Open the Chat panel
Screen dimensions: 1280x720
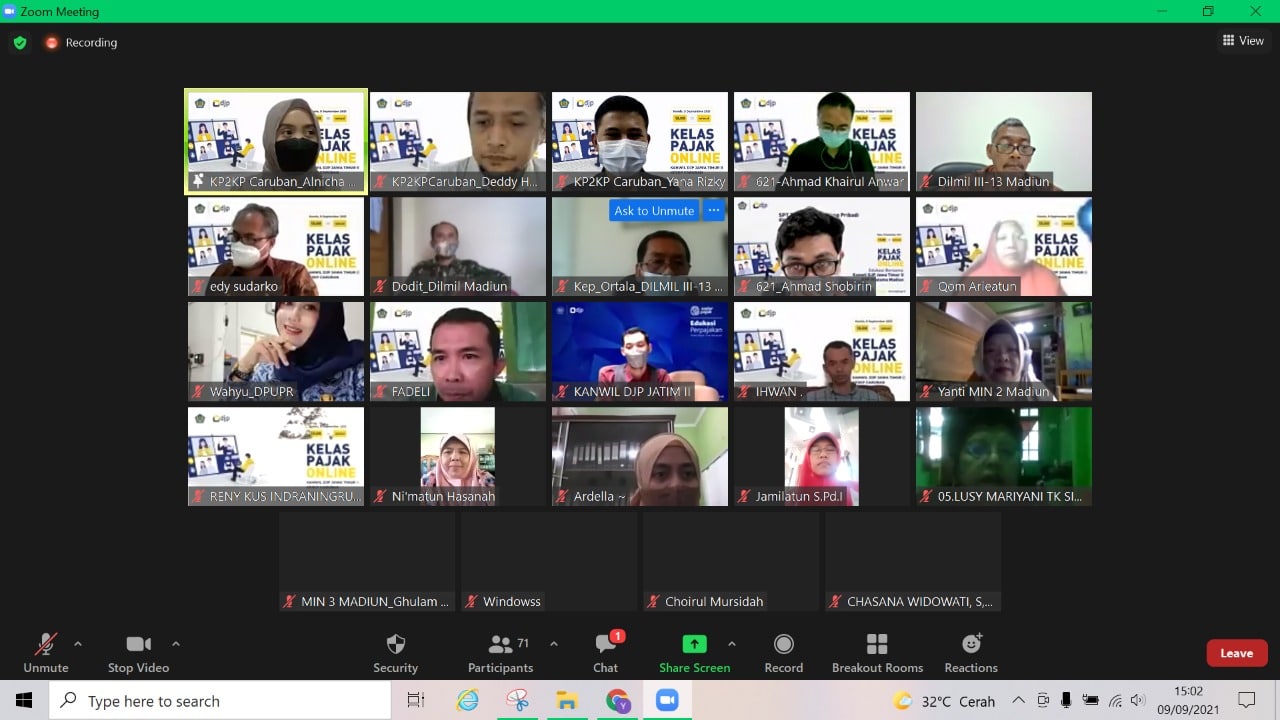point(605,653)
